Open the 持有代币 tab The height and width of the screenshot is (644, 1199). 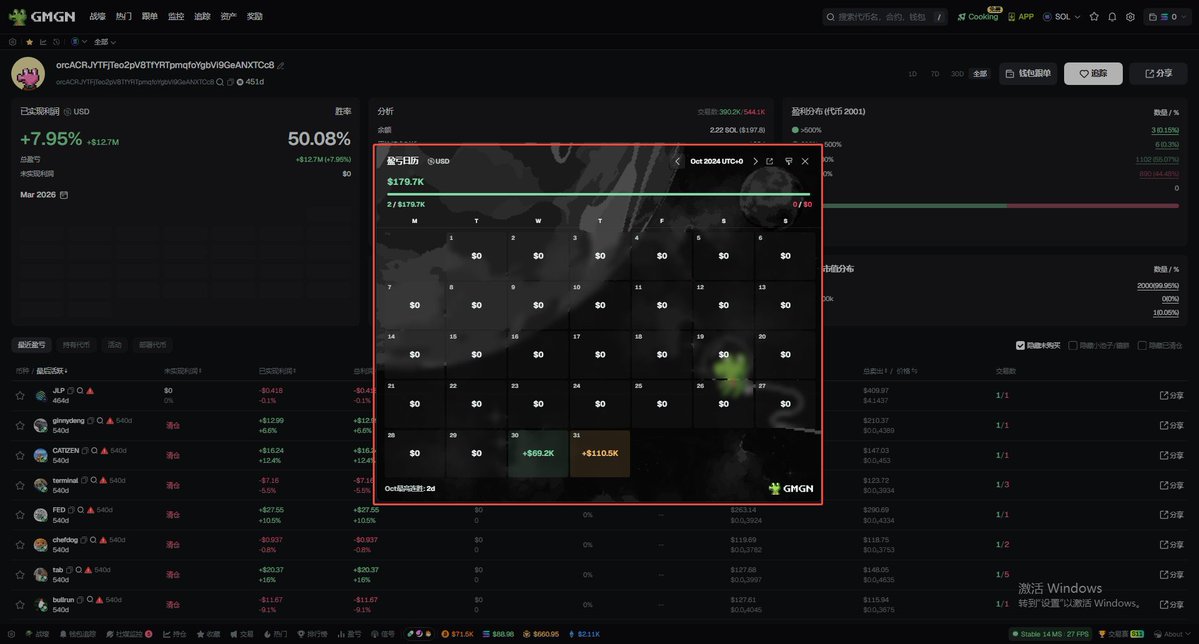pyautogui.click(x=76, y=345)
